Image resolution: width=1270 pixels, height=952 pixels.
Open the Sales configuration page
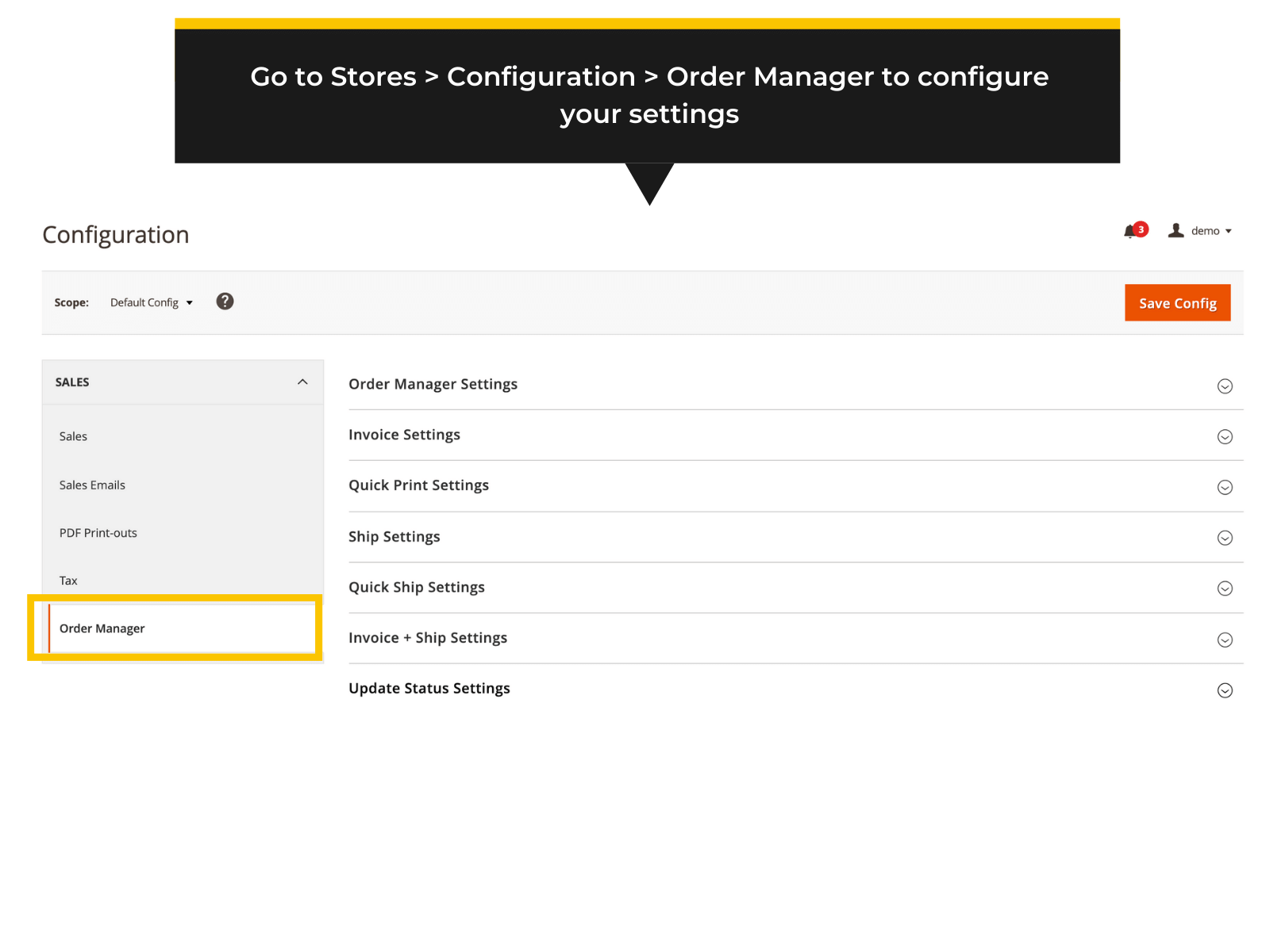tap(73, 436)
